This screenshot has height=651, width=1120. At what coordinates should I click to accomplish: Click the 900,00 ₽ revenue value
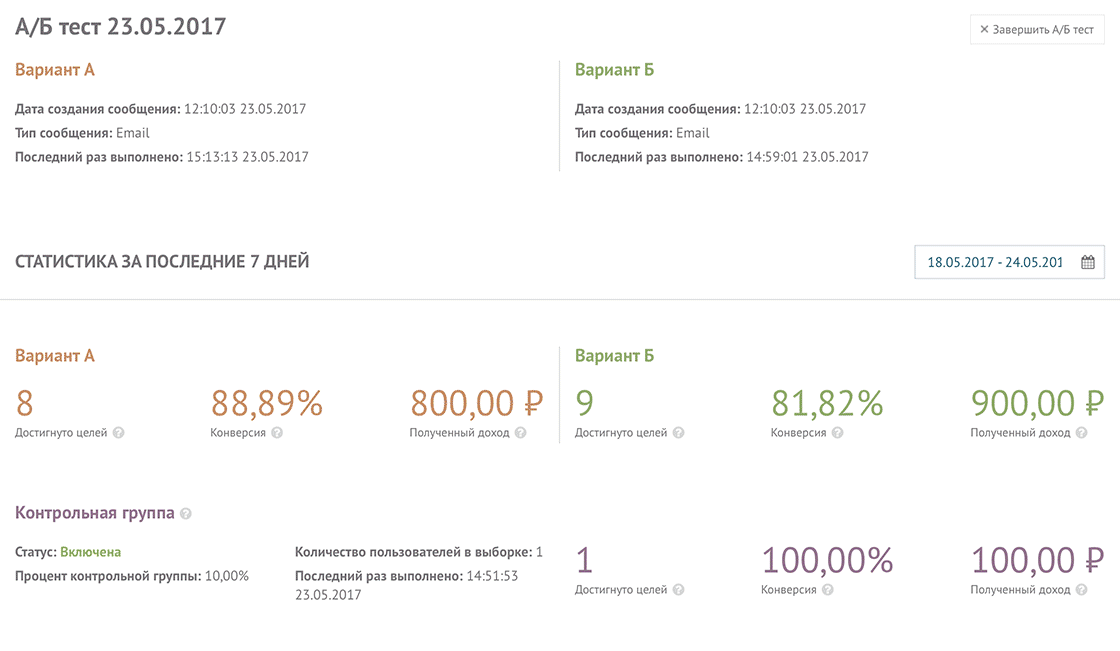pos(1037,403)
